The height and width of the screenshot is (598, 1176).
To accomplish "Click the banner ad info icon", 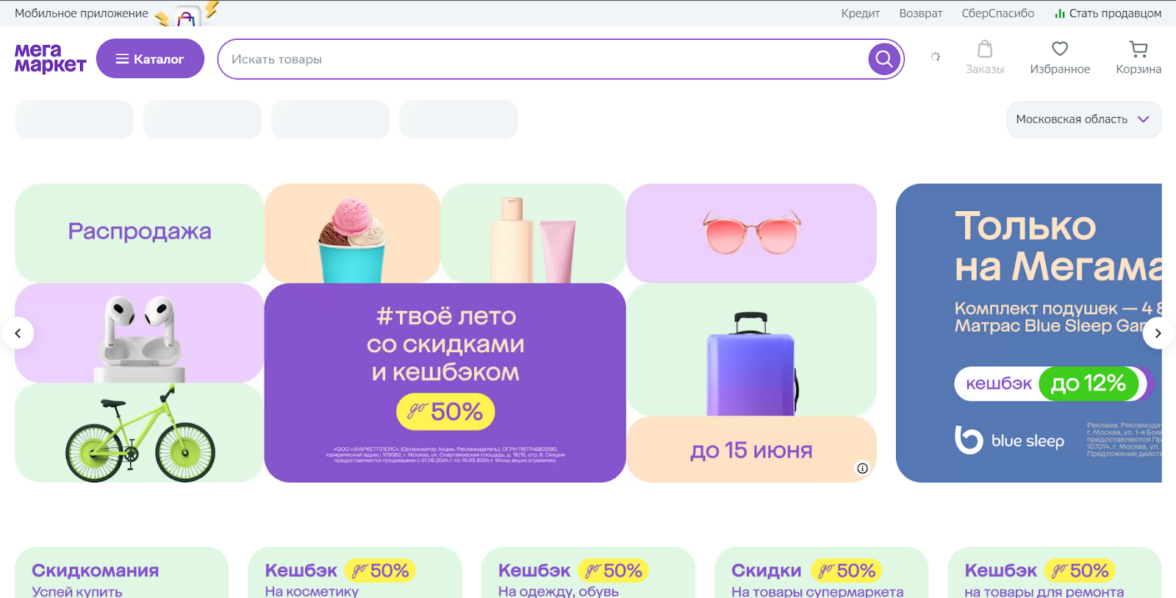I will pos(862,468).
